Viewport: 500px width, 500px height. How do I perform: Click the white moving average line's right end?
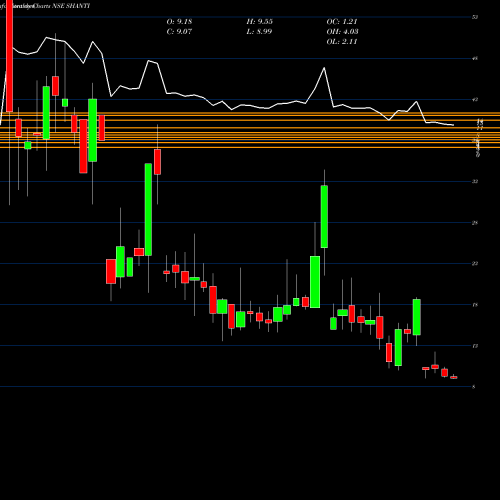click(x=453, y=125)
